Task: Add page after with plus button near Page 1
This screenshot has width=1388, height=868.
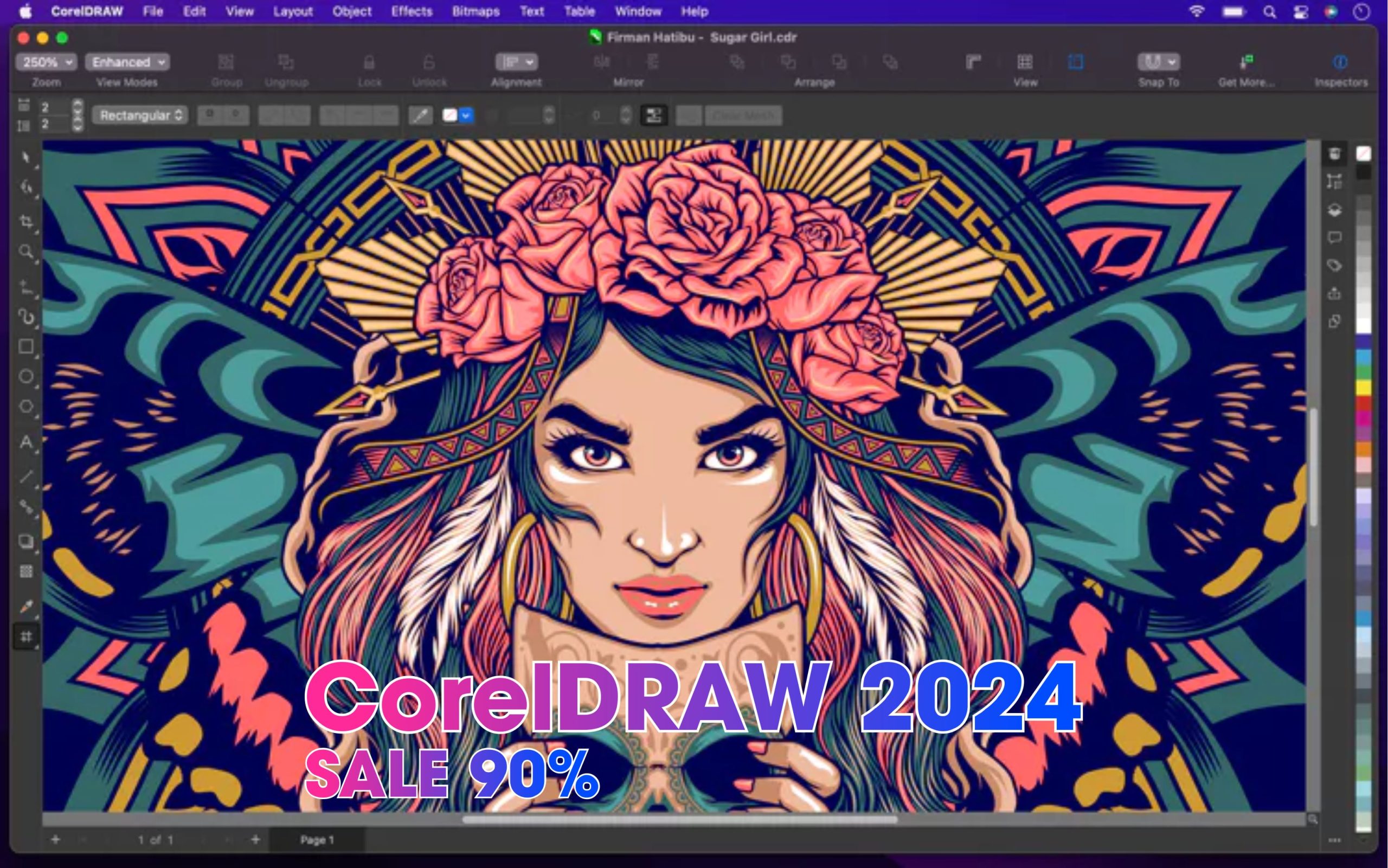Action: click(x=255, y=840)
